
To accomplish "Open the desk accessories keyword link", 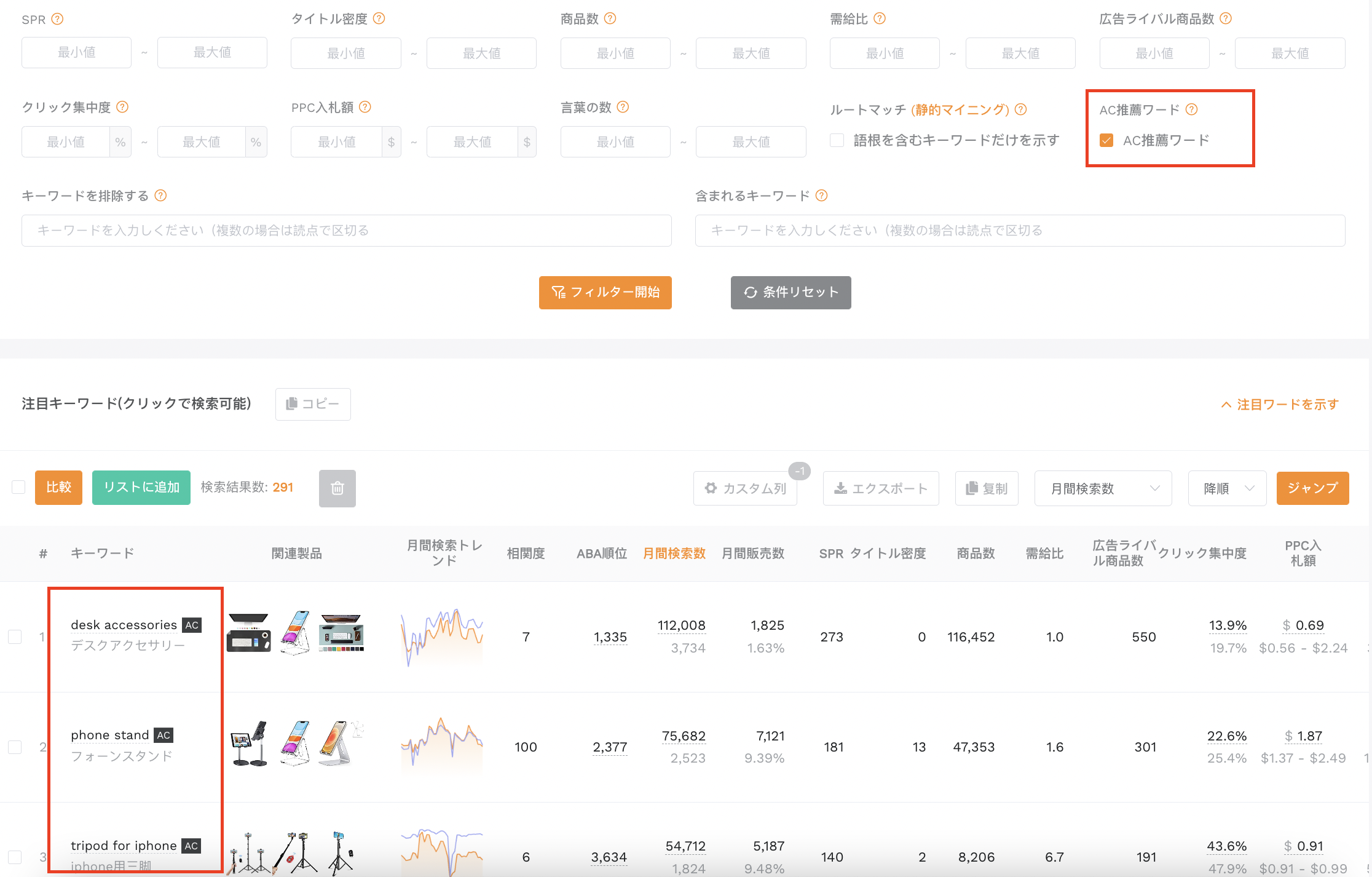I will click(x=124, y=625).
